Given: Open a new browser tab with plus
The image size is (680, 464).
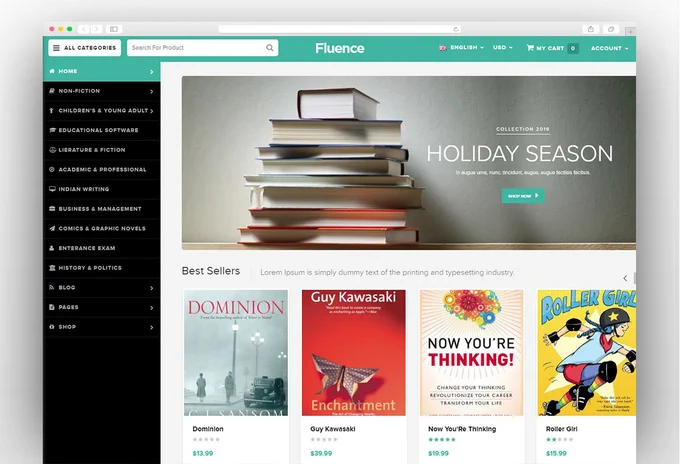Looking at the screenshot, I should click(x=631, y=31).
